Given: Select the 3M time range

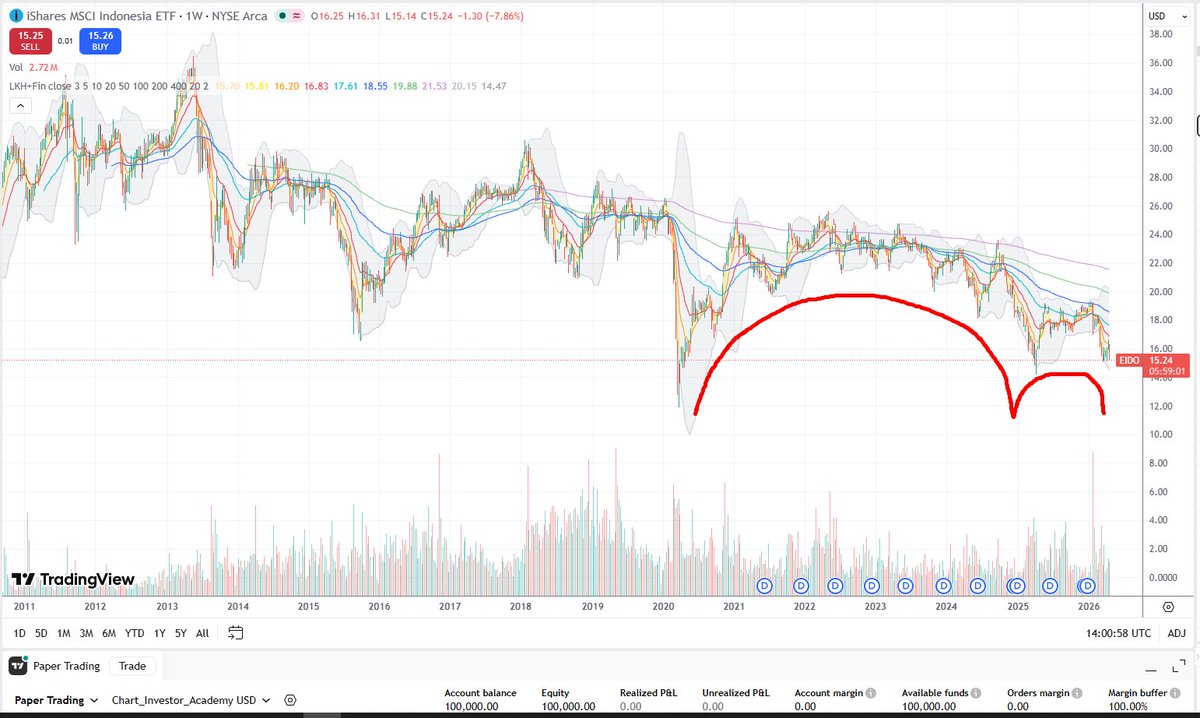Looking at the screenshot, I should click(86, 633).
